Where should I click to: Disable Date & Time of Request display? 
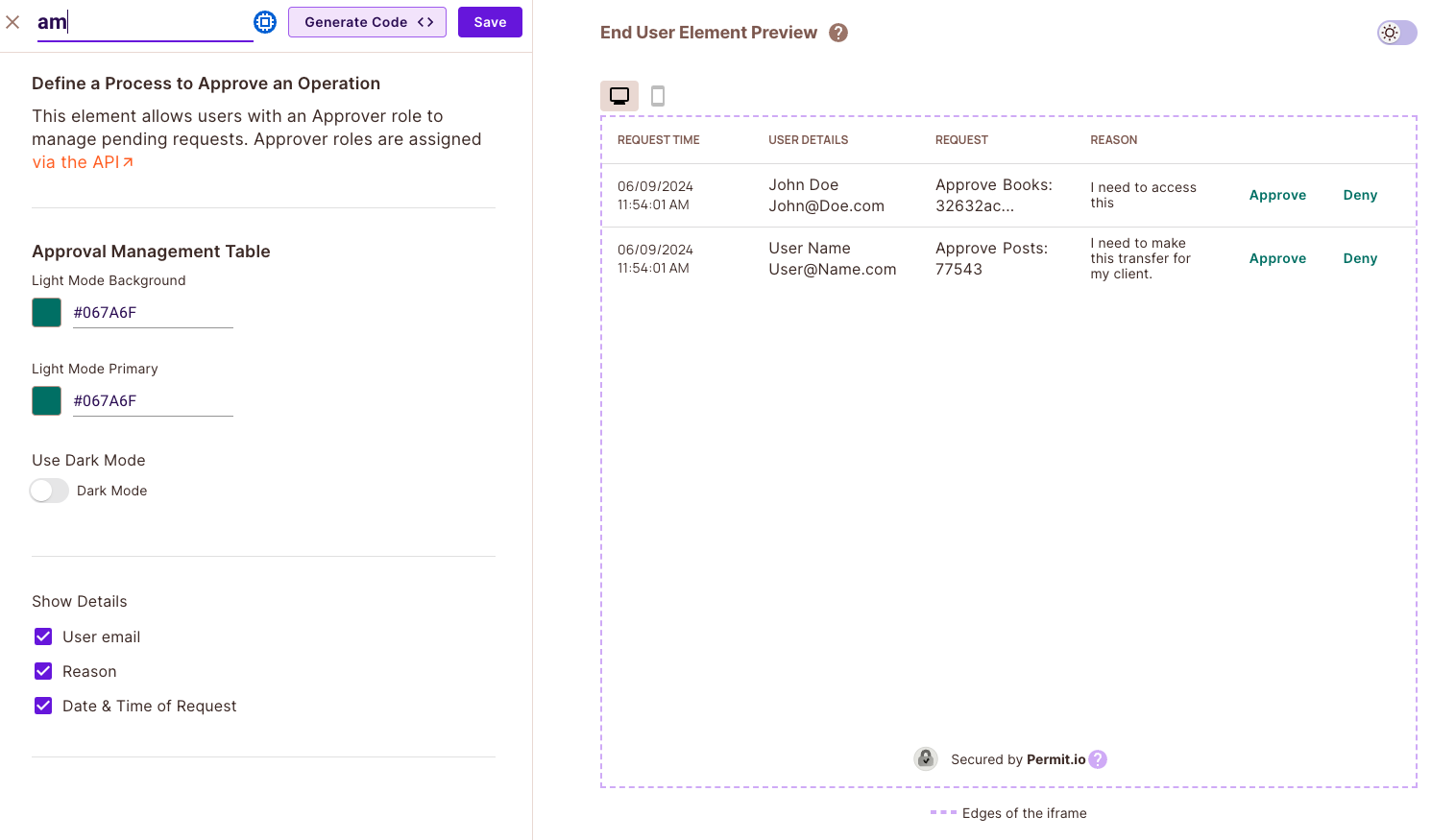point(42,705)
